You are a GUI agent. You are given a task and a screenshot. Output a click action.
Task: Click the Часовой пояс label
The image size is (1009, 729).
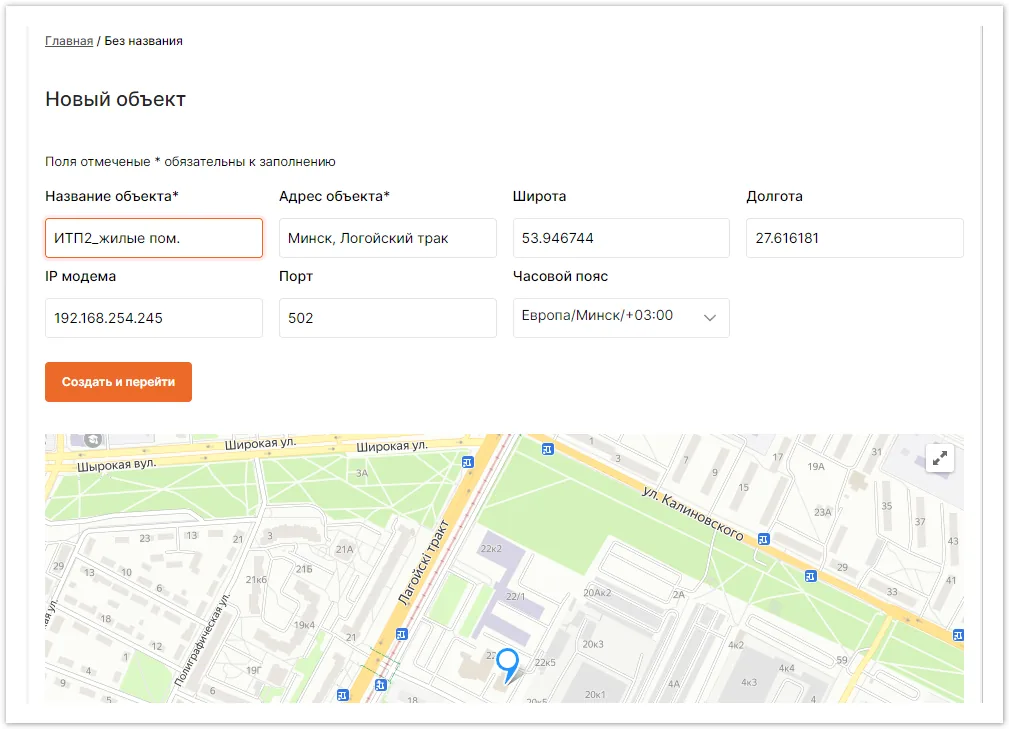[560, 276]
